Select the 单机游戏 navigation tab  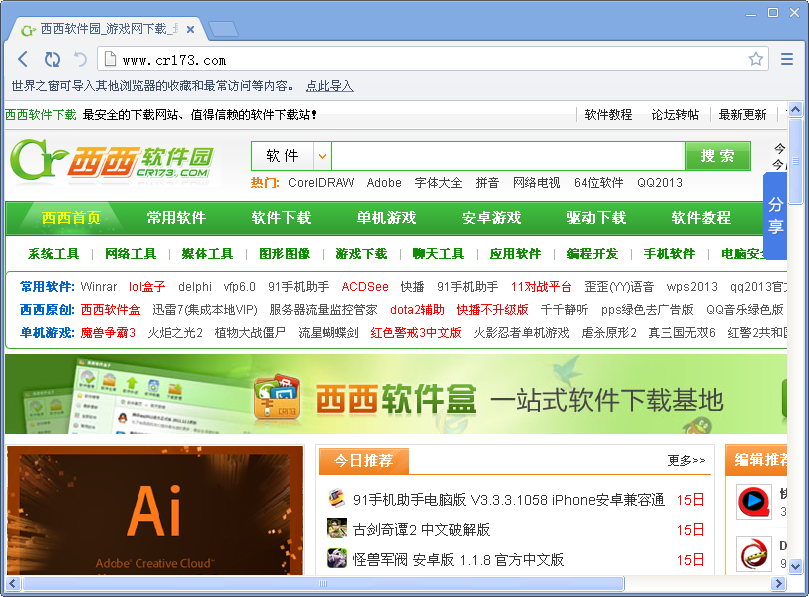click(386, 218)
